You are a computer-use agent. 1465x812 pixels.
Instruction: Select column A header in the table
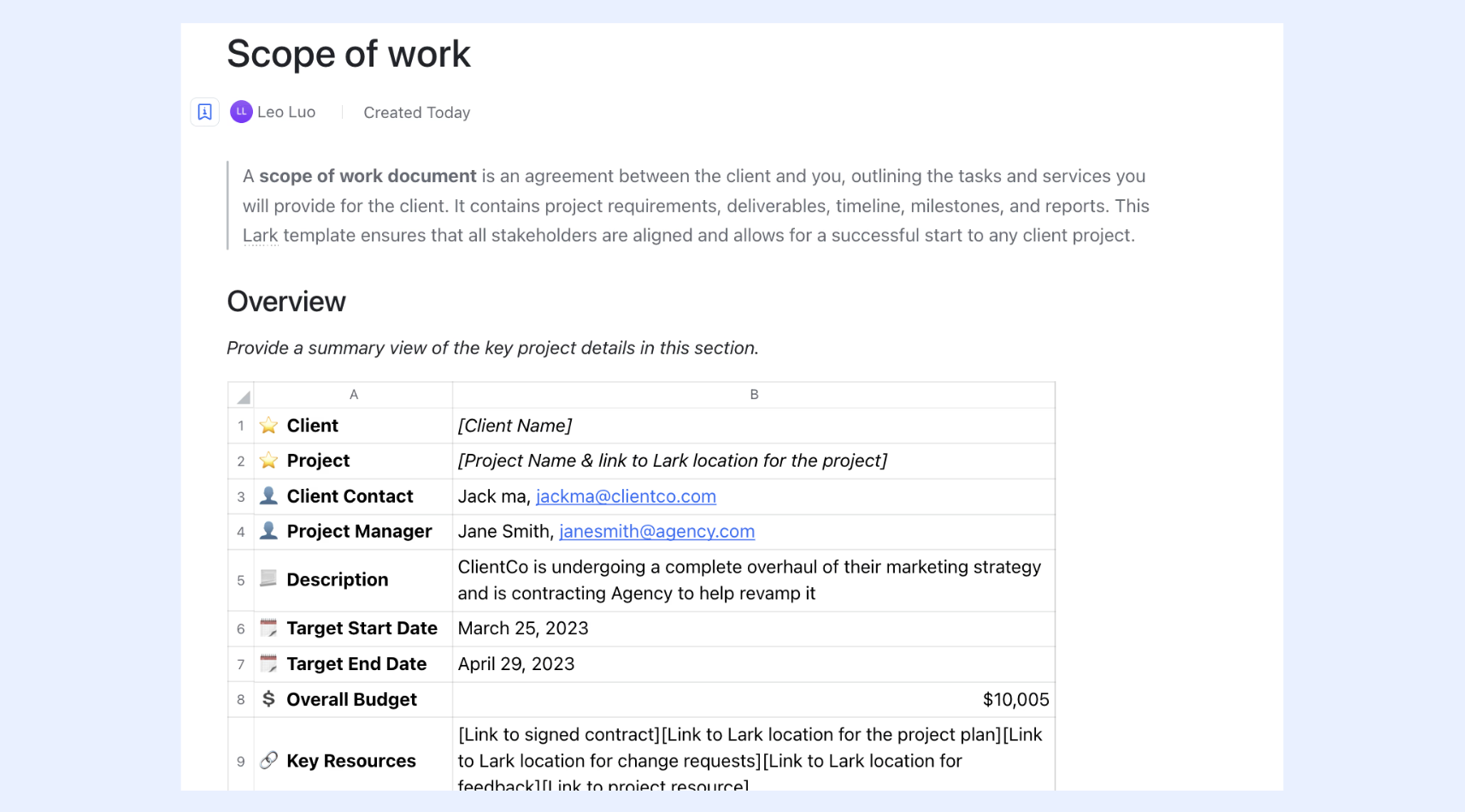click(x=353, y=395)
